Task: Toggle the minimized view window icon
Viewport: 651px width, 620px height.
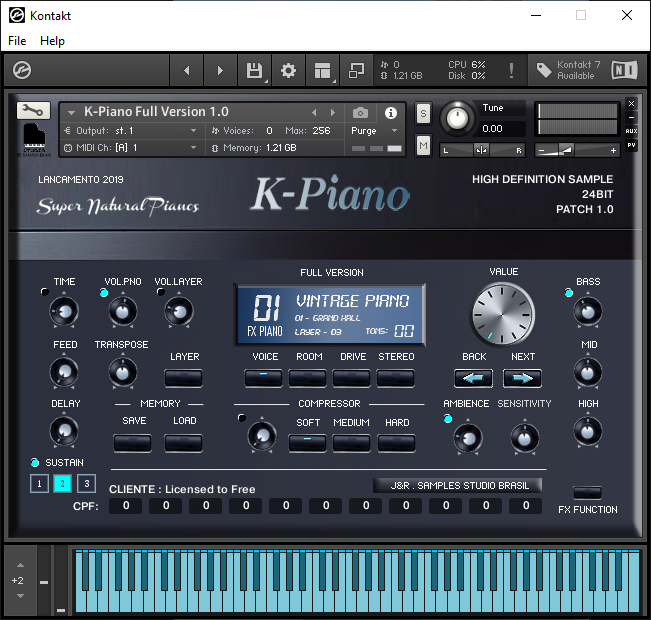Action: (356, 71)
